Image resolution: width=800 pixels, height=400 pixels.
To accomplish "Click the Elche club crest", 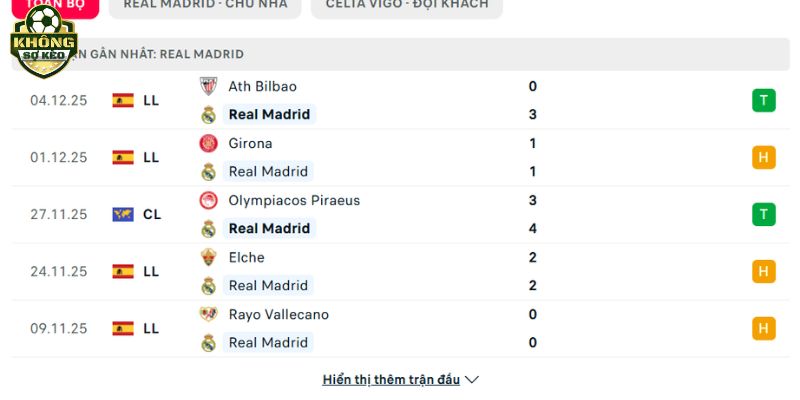I will click(208, 257).
